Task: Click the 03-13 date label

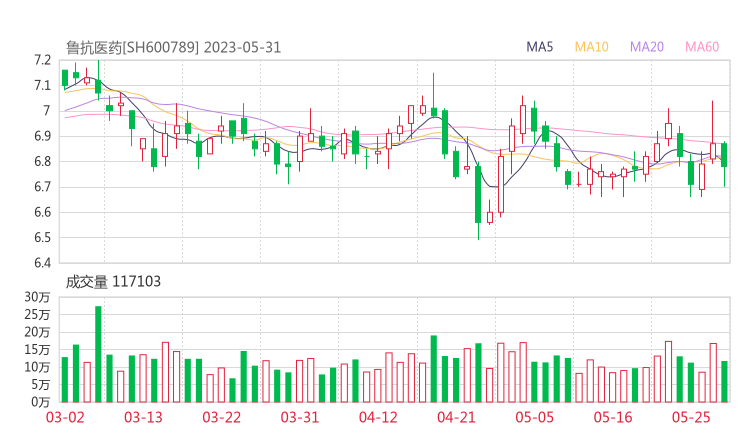Action: point(143,417)
